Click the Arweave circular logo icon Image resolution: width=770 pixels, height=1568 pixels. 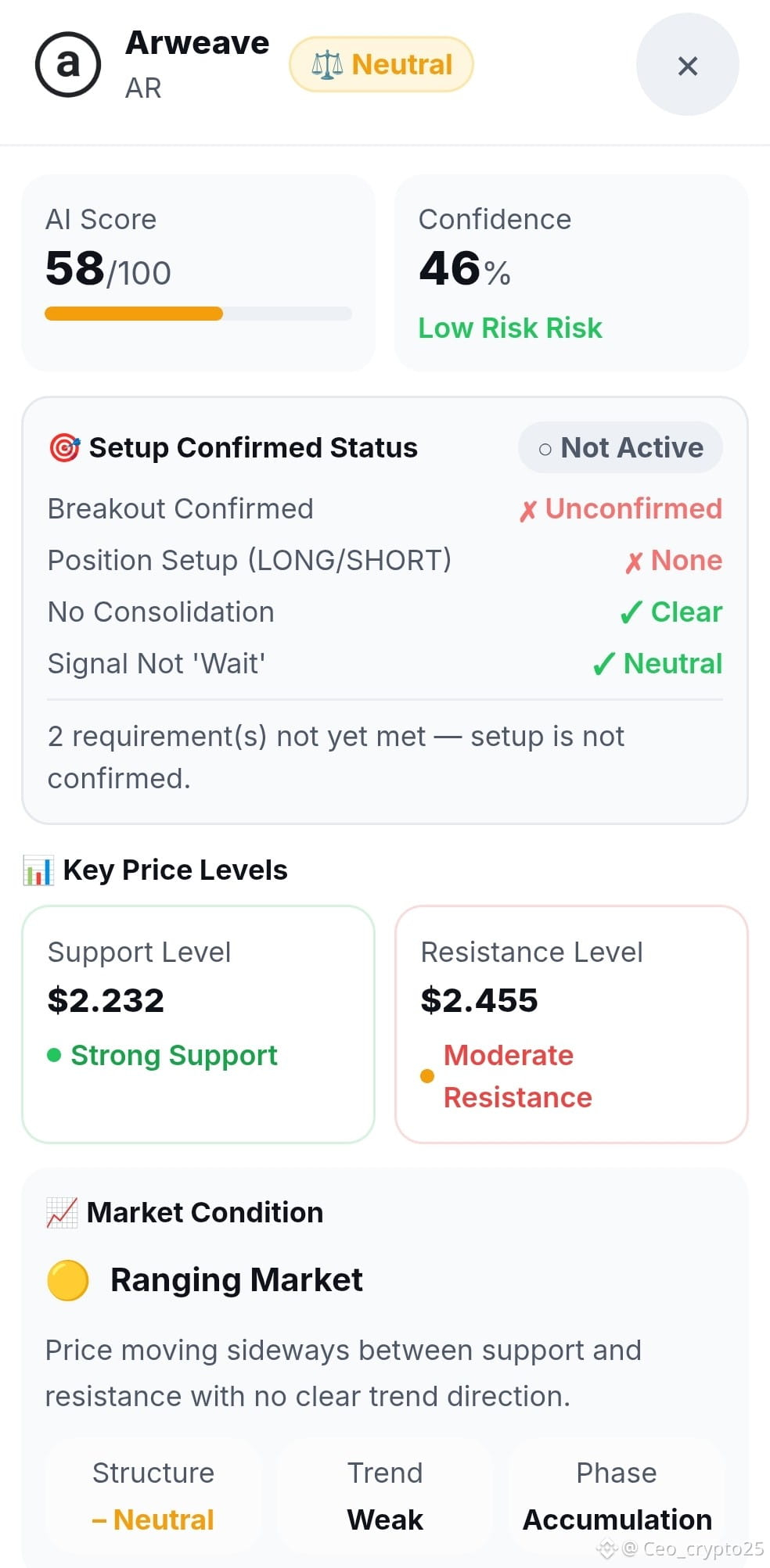68,64
